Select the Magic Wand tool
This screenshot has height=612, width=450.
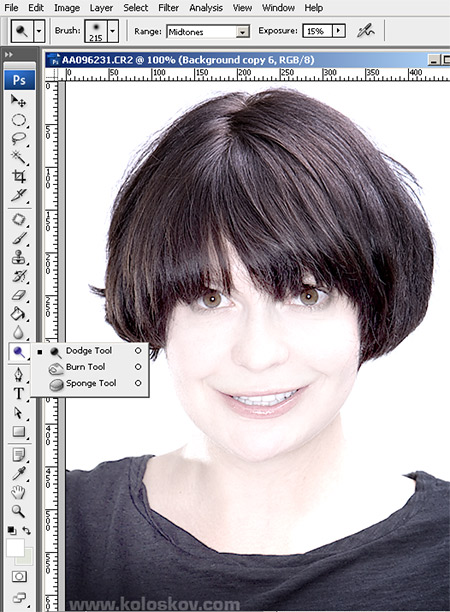point(18,157)
